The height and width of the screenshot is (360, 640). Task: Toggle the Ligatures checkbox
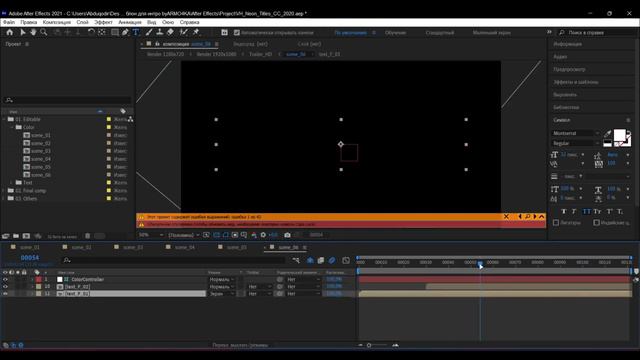(x=556, y=223)
